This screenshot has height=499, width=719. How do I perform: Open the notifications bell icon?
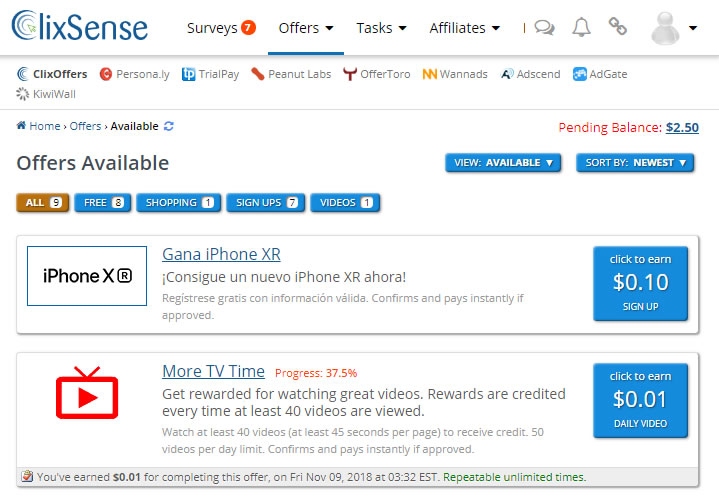tap(581, 28)
